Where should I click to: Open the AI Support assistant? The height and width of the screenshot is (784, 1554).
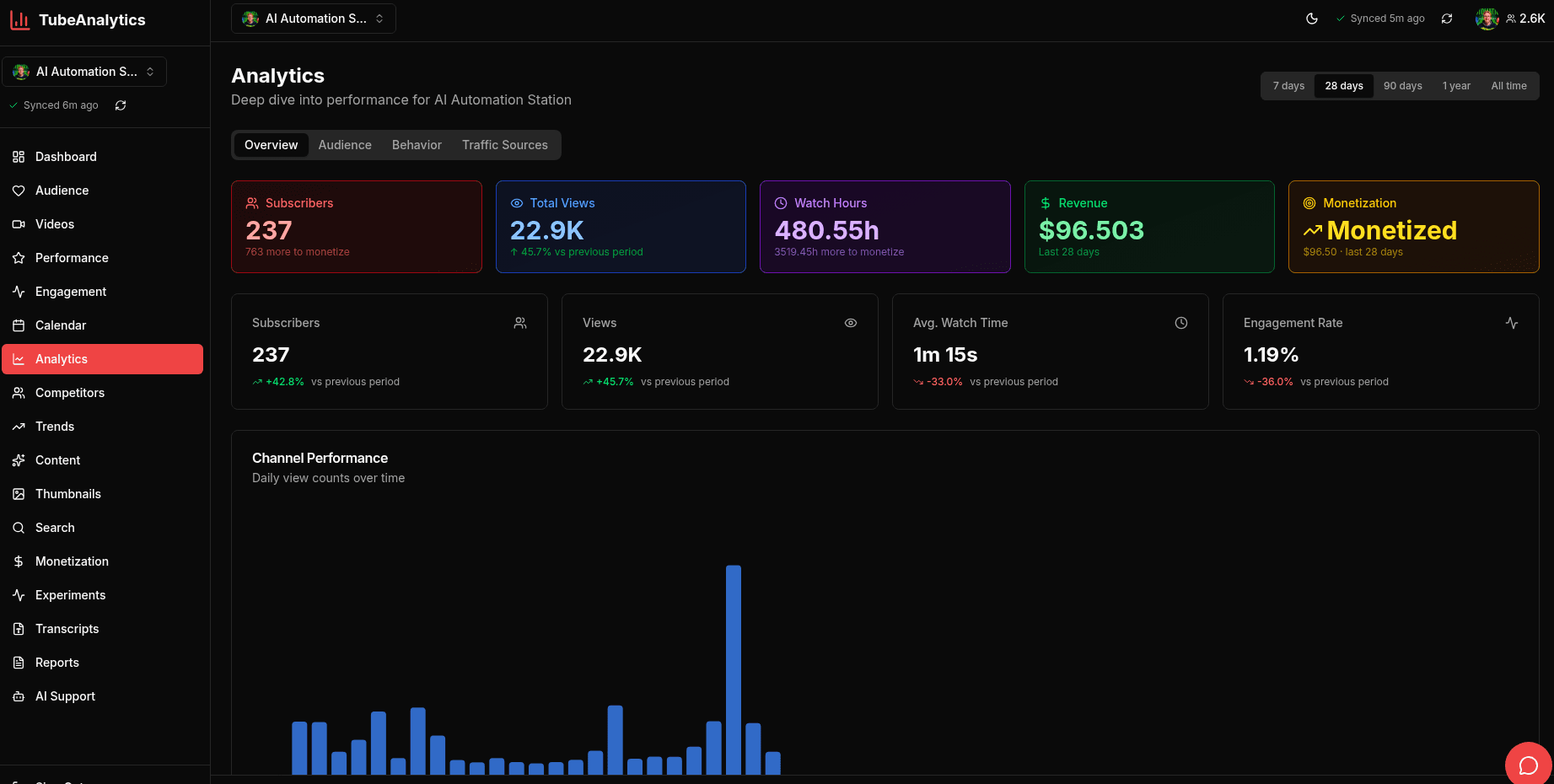tap(64, 695)
